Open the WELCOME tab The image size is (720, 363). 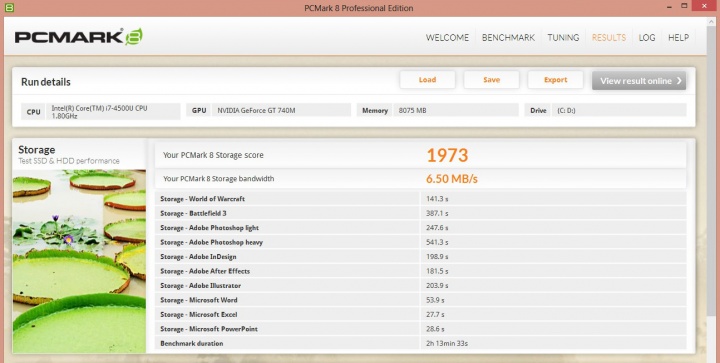[x=447, y=38]
